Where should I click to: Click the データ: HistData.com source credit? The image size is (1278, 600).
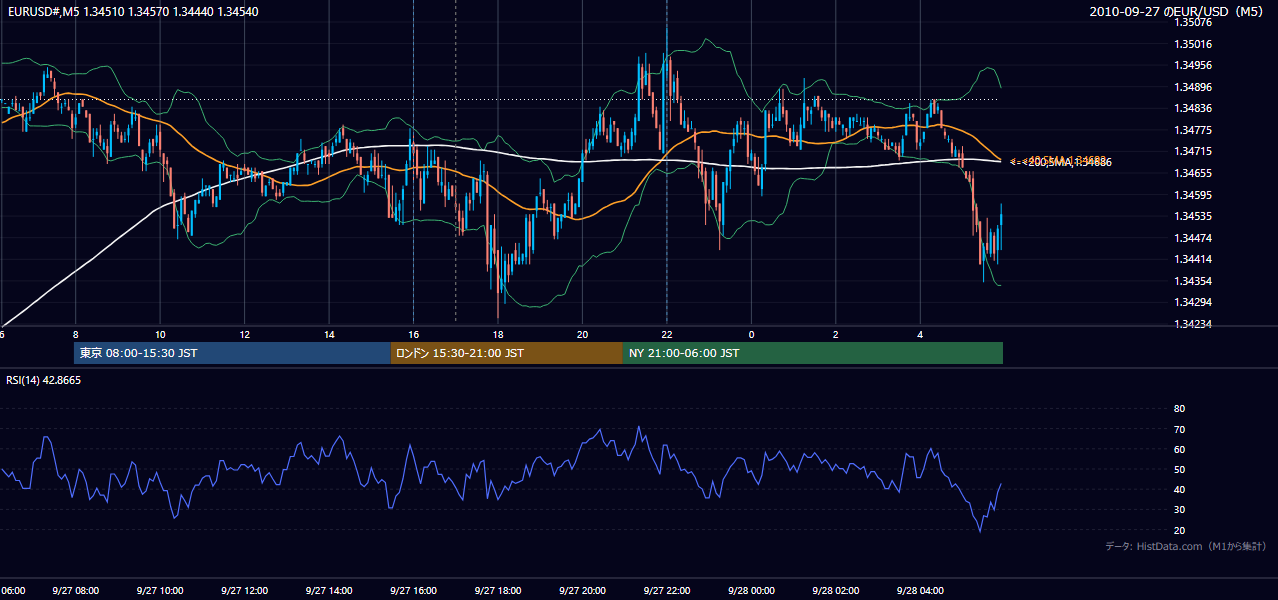click(1185, 547)
